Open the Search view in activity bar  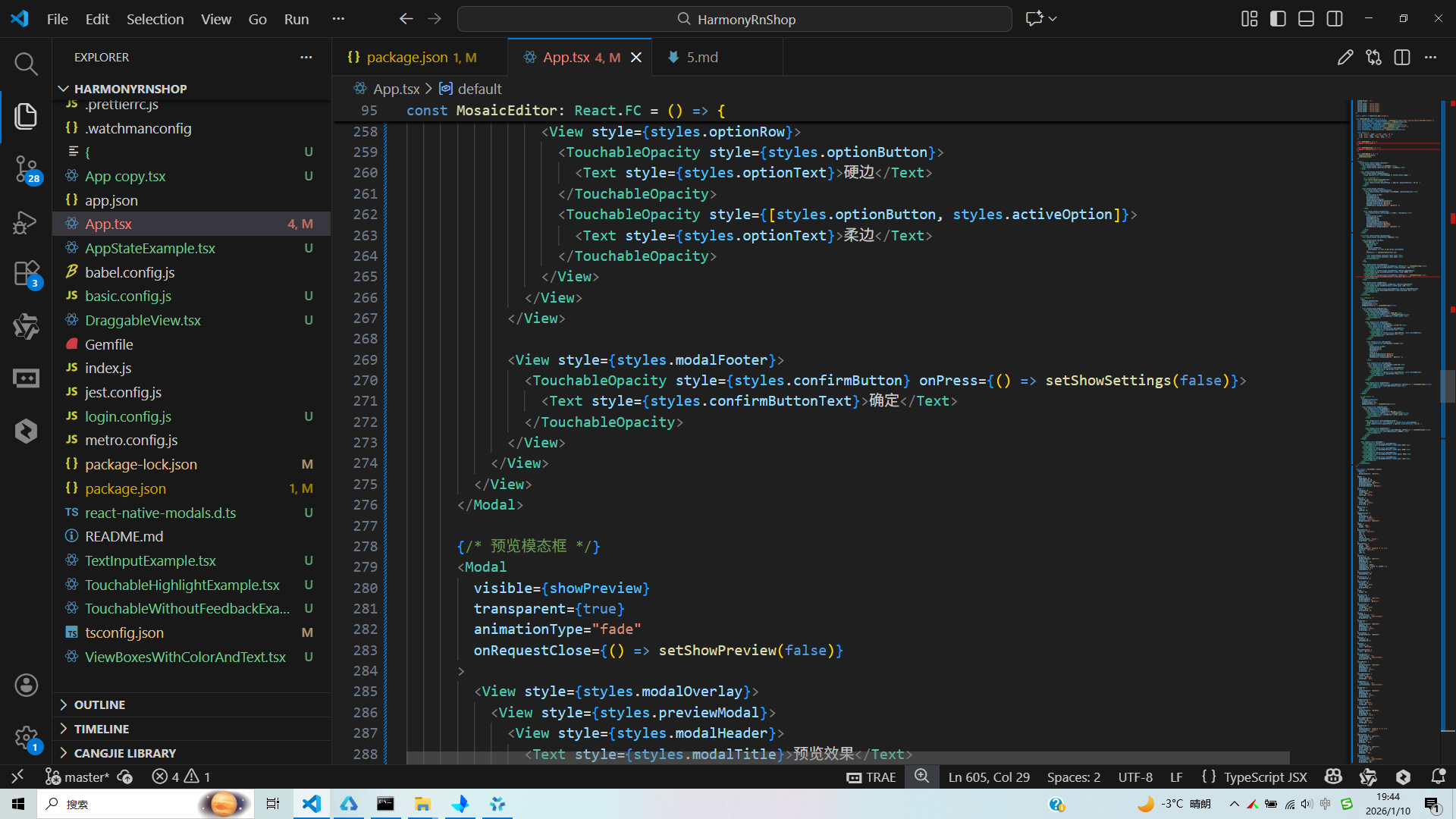(26, 64)
